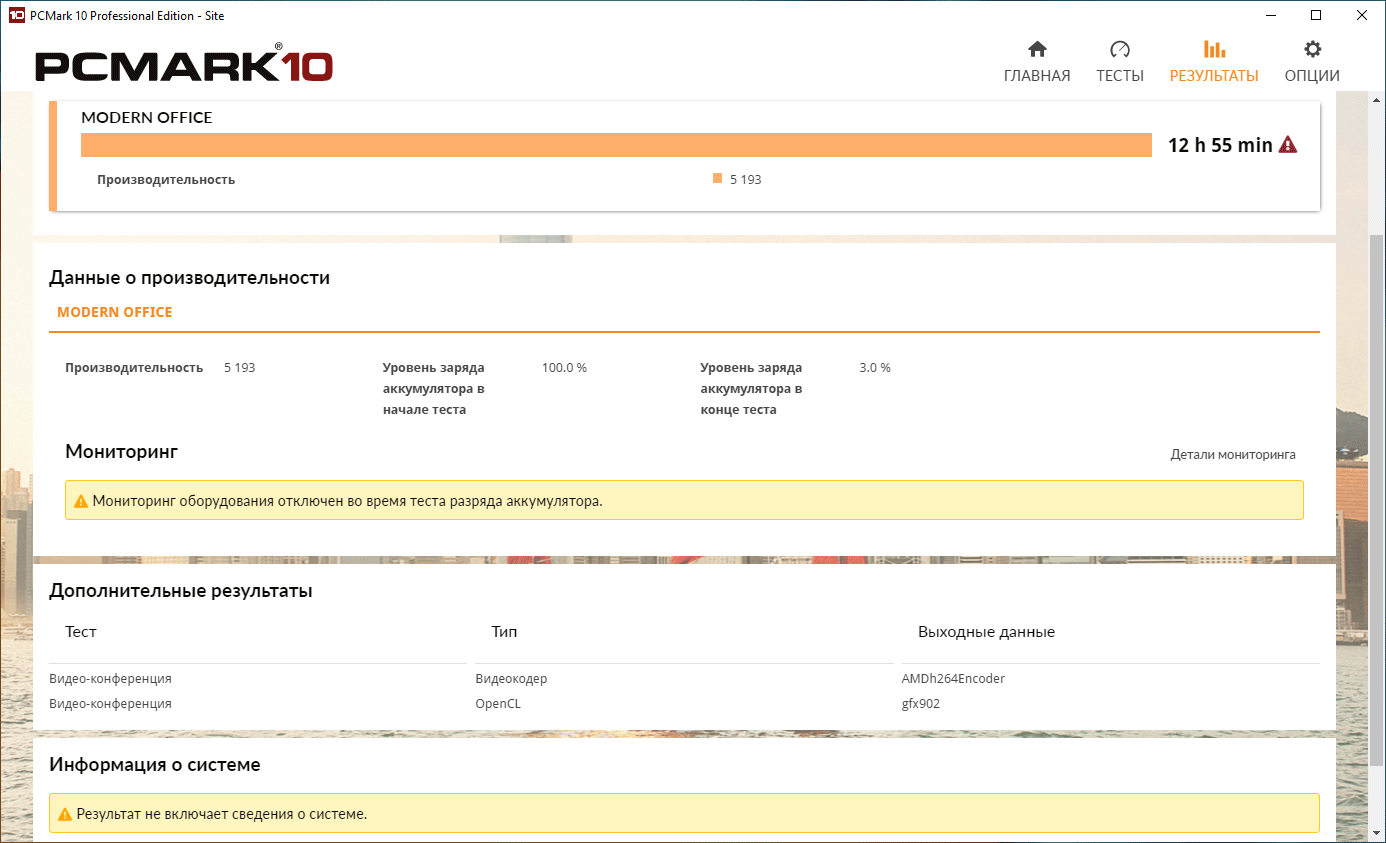
Task: Click the Производительность label in the result card
Action: click(x=166, y=180)
